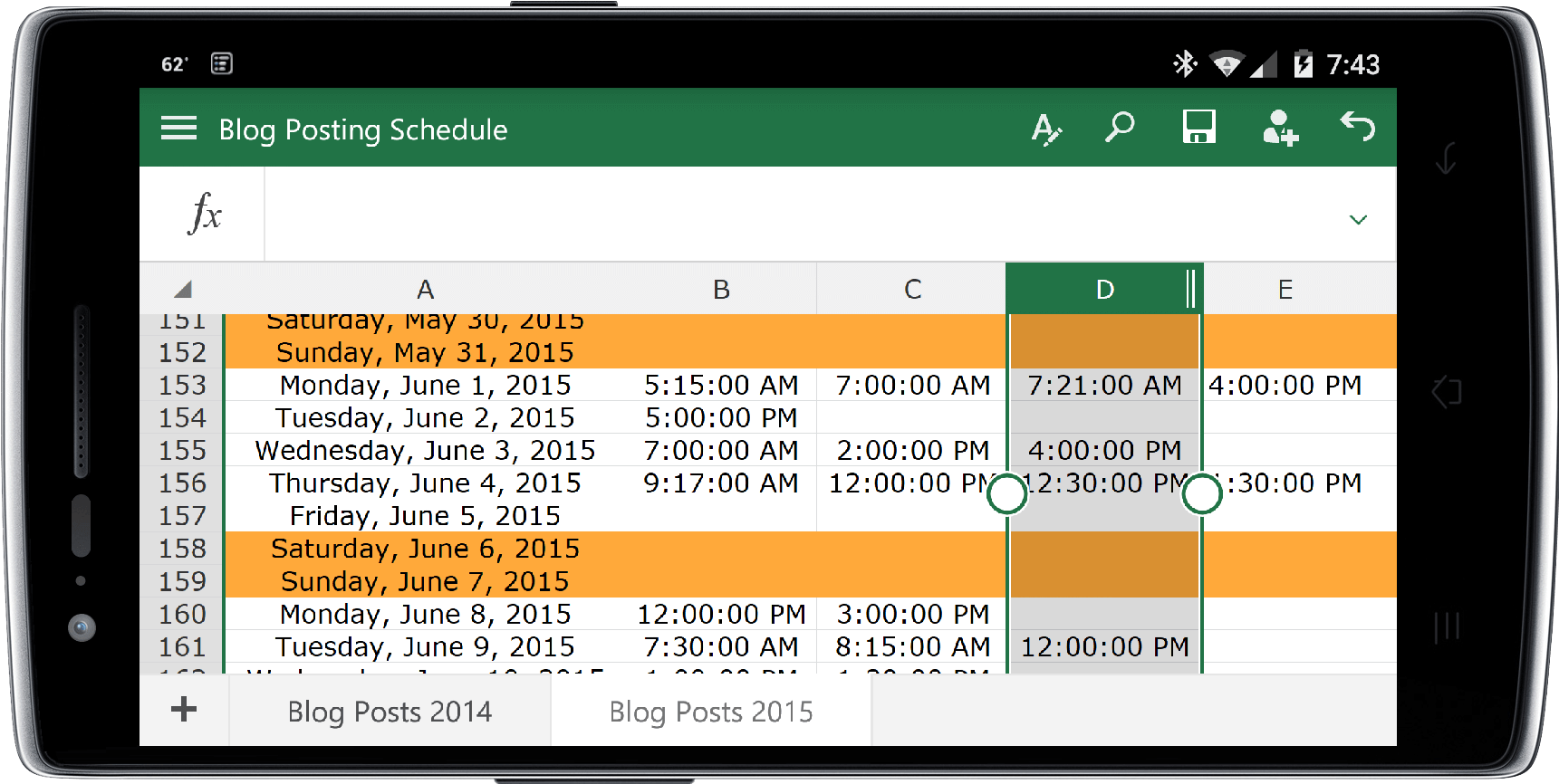The width and height of the screenshot is (1559, 784).
Task: Select cell 7:21:00 AM
Action: pos(1104,385)
